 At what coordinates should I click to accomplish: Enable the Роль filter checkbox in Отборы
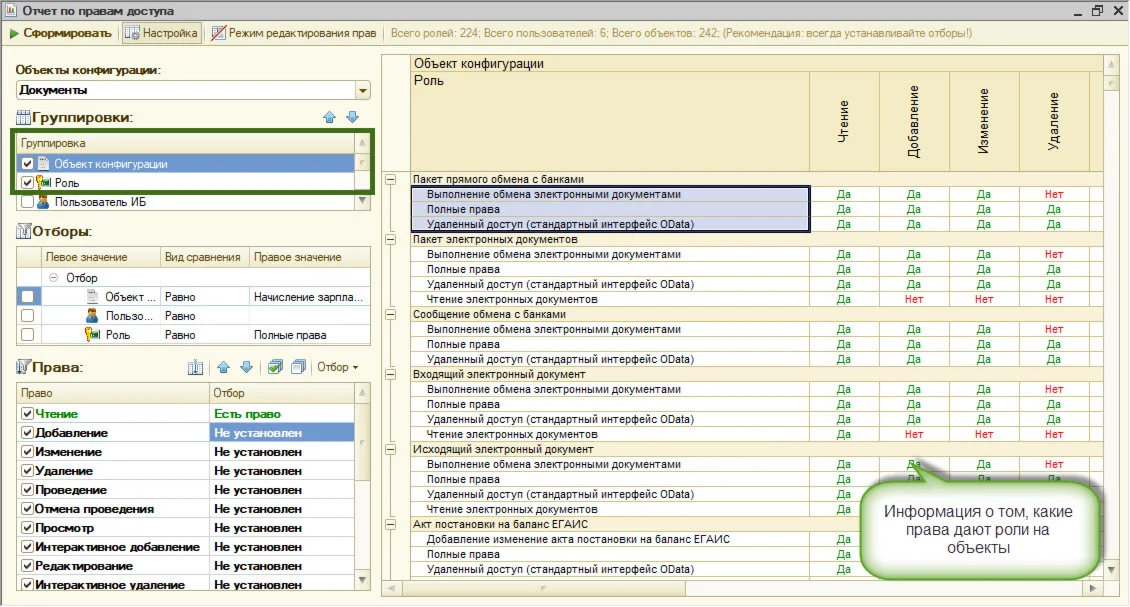(28, 335)
